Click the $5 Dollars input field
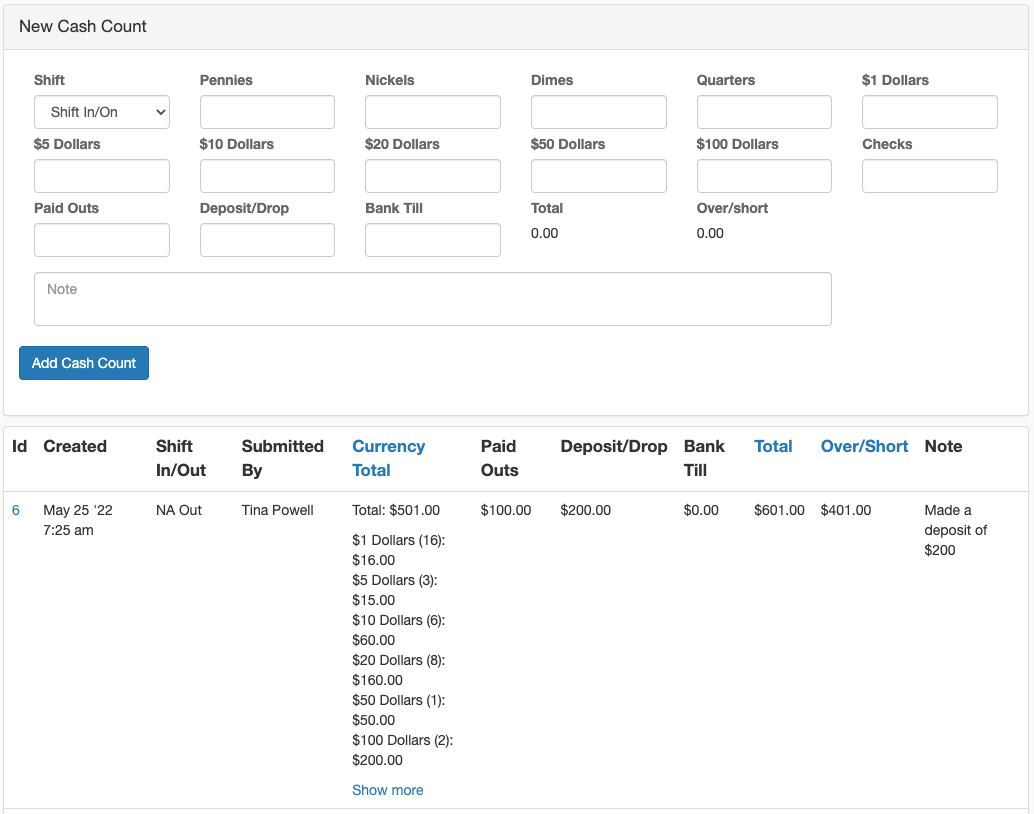The height and width of the screenshot is (814, 1034). click(102, 176)
